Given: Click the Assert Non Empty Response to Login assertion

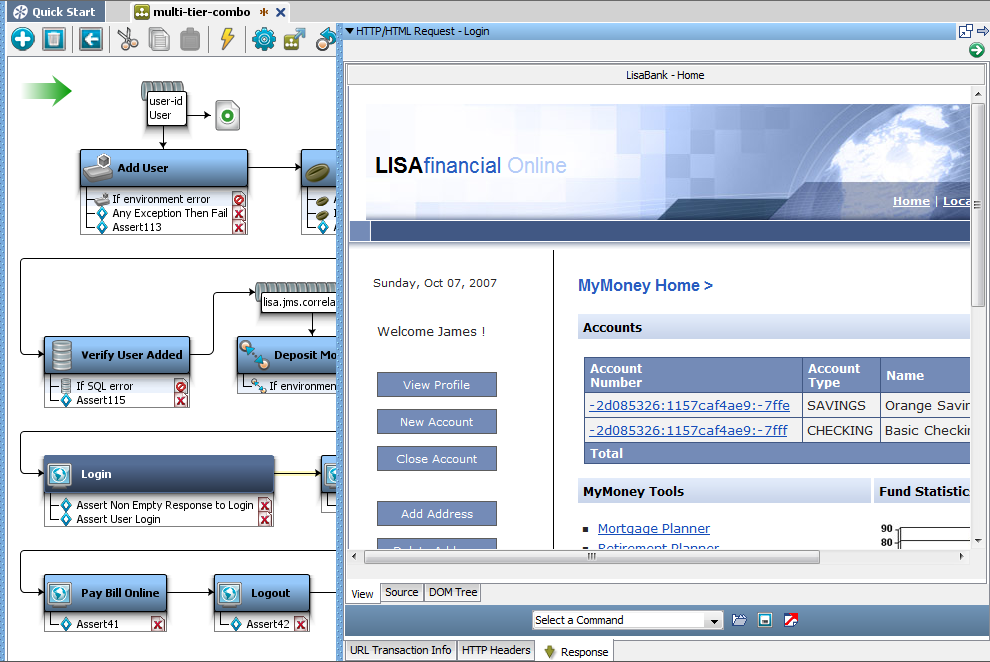Looking at the screenshot, I should click(x=165, y=505).
